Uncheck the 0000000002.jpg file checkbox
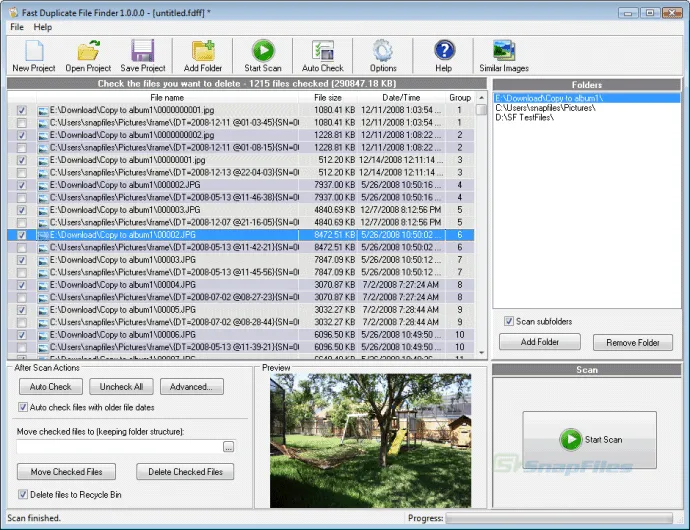 coord(21,136)
